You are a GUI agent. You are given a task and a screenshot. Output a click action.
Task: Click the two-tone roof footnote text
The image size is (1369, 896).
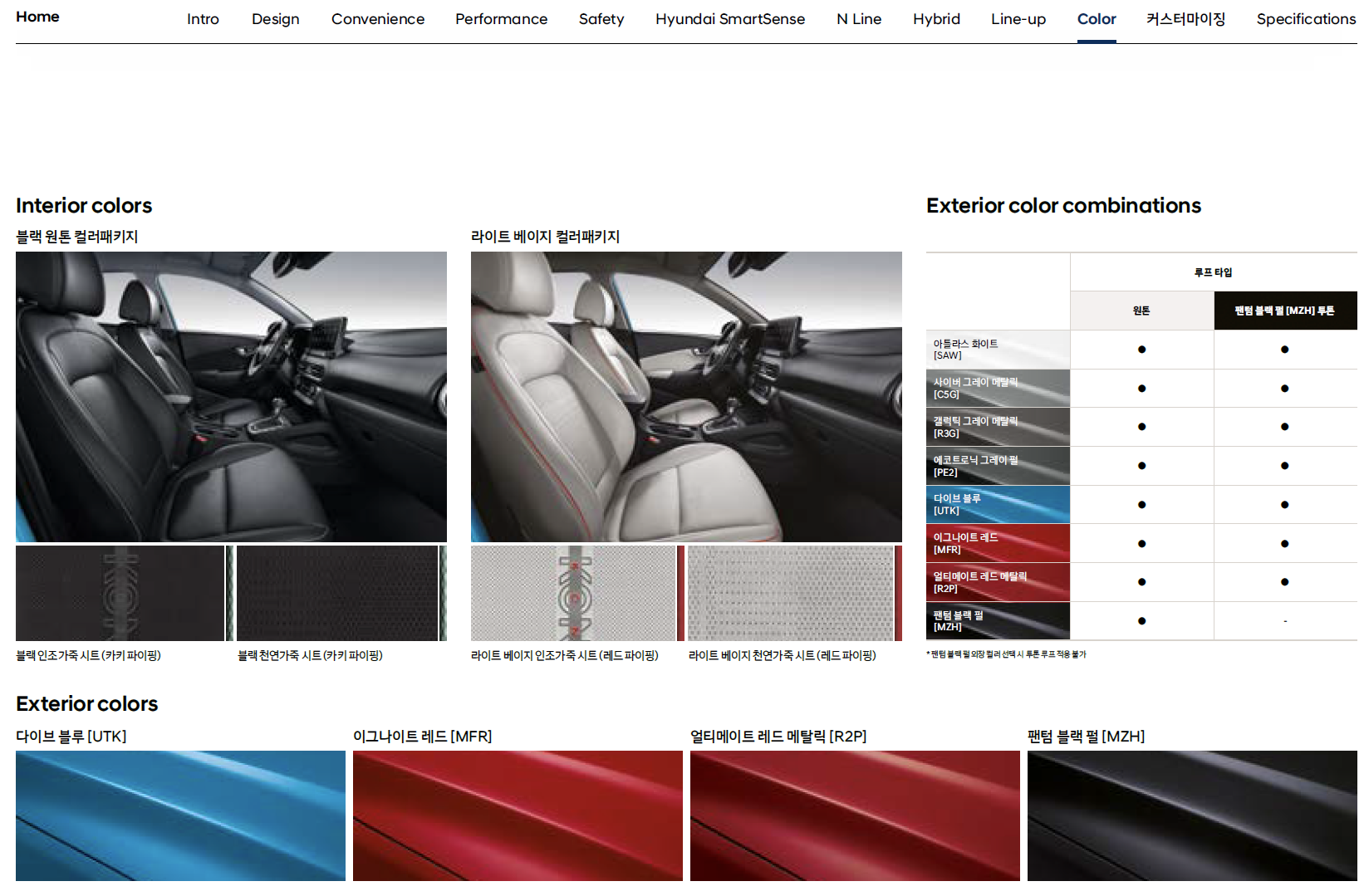1006,654
